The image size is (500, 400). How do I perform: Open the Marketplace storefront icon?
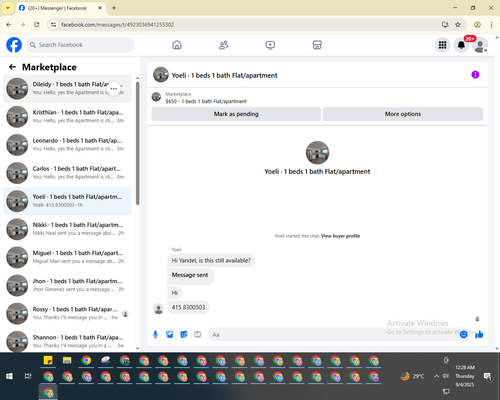pos(317,45)
